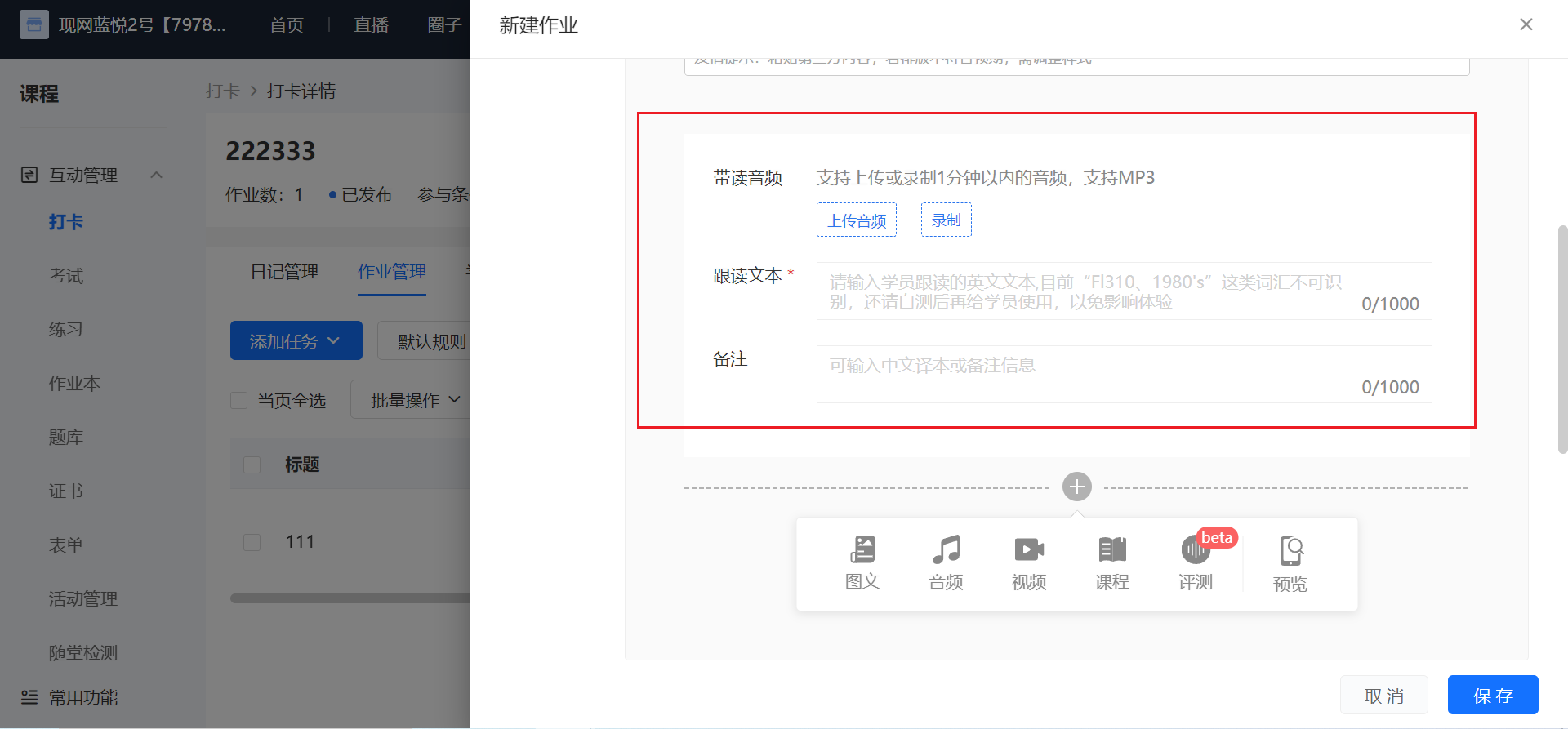Click the dialog's vertical scrollbar

click(1562, 339)
